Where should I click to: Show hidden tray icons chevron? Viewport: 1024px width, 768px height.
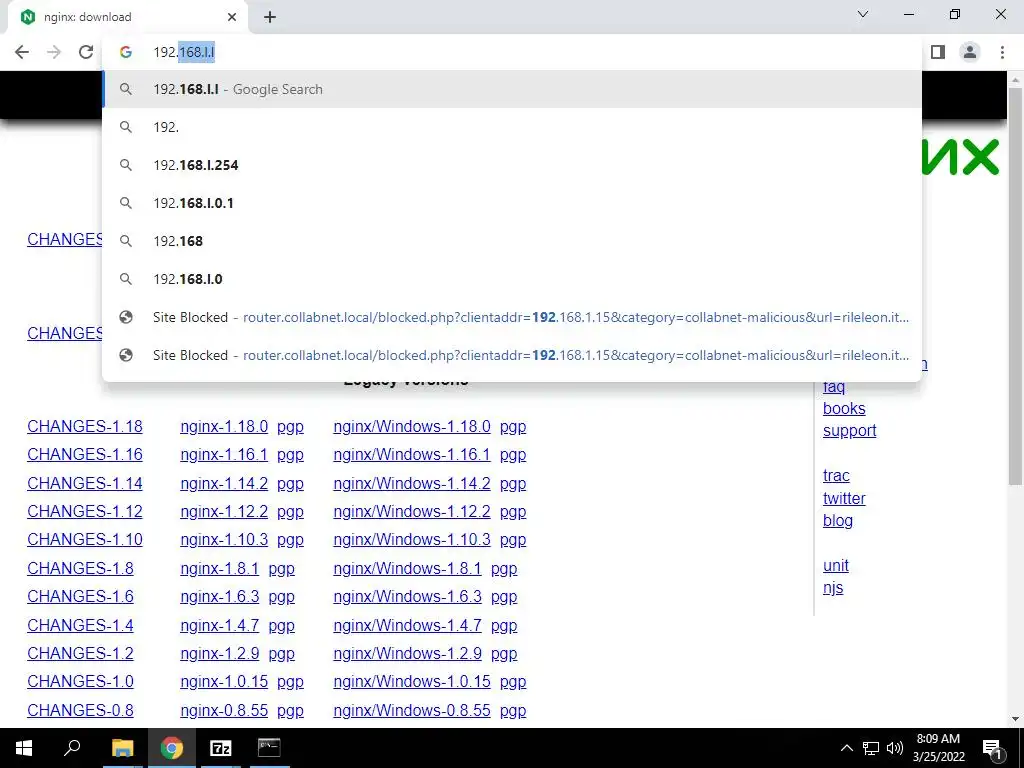846,748
